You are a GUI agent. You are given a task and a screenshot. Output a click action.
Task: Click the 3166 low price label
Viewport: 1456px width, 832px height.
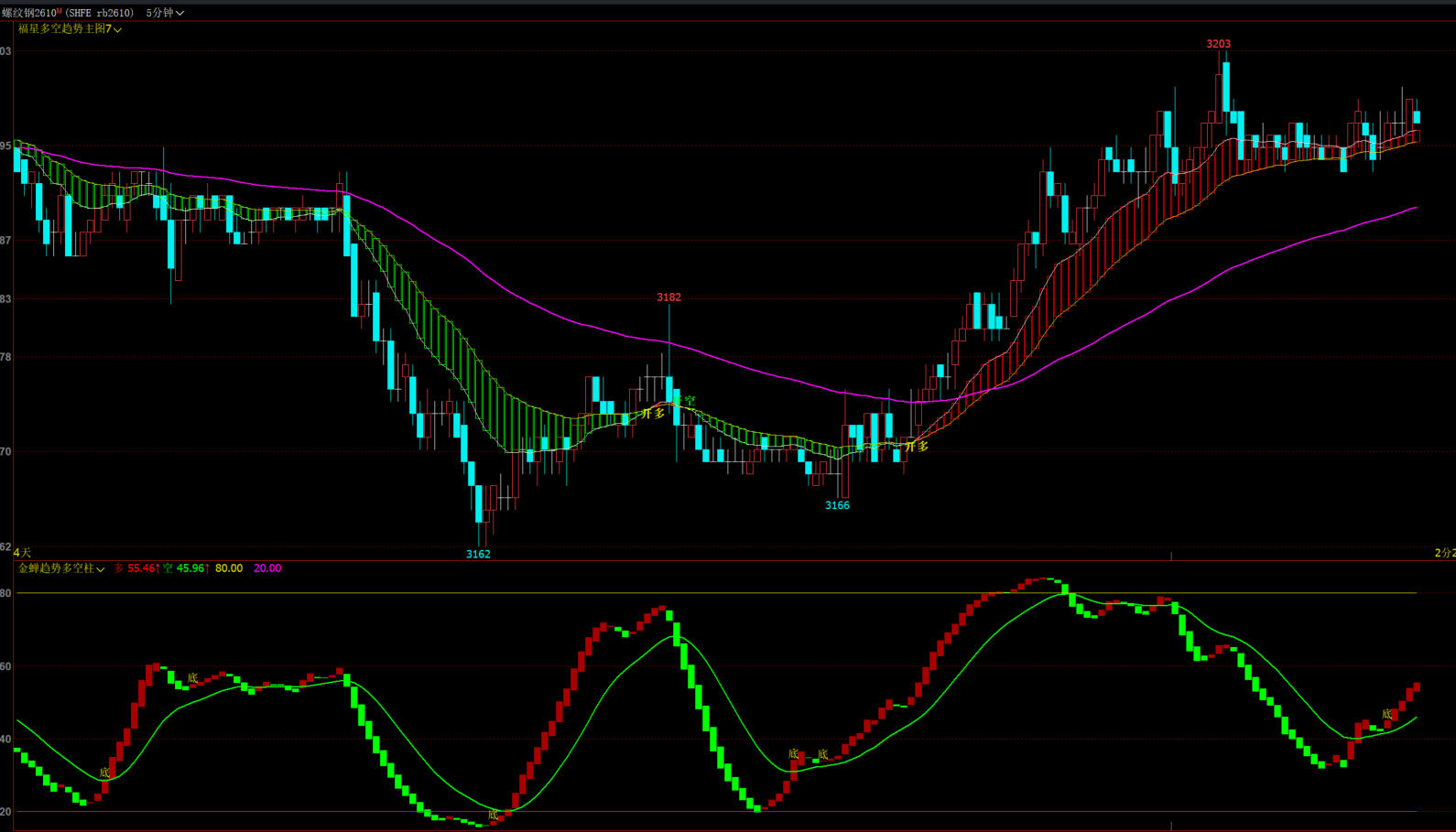pos(837,505)
